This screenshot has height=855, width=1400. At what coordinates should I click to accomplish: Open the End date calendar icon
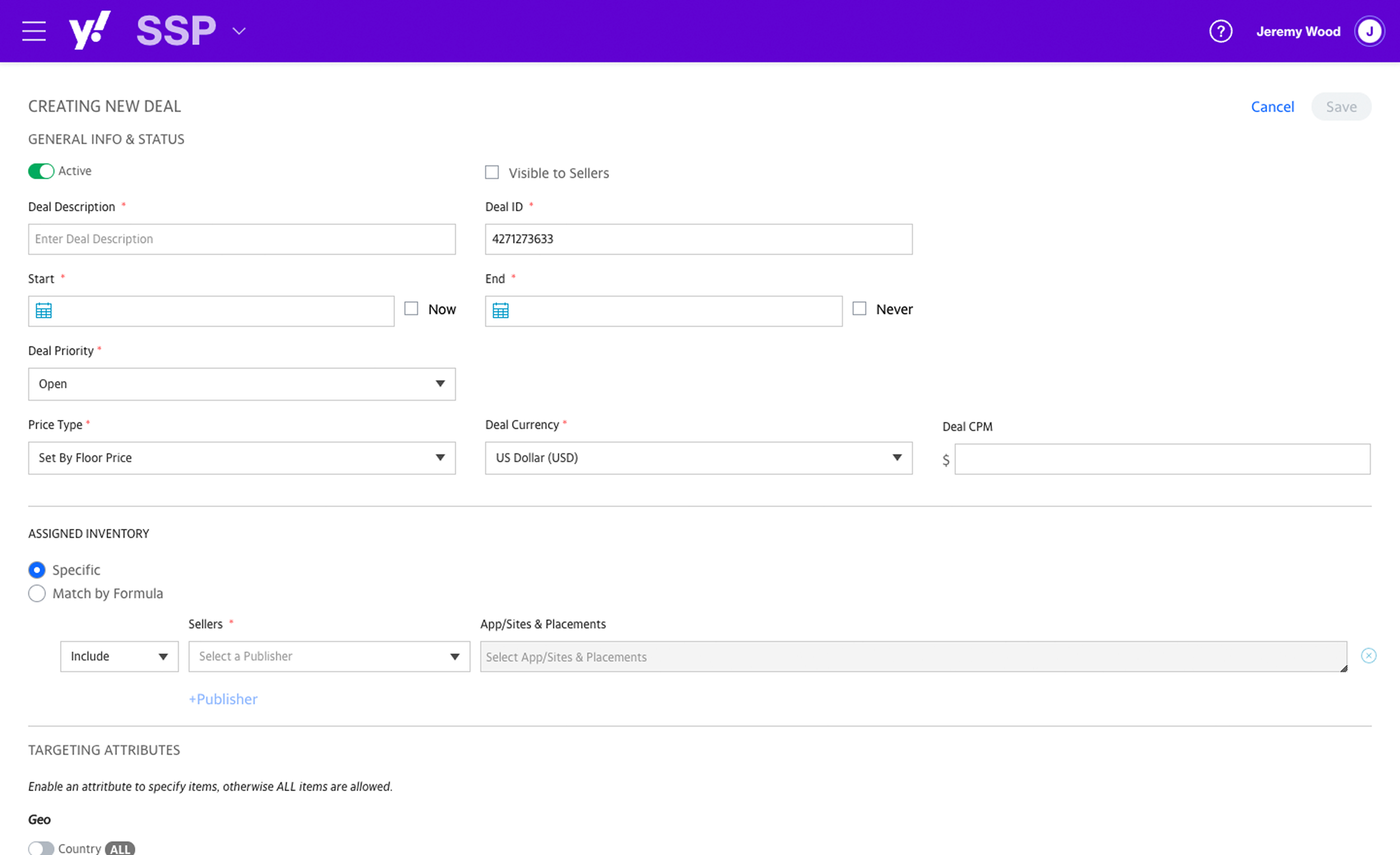coord(501,311)
